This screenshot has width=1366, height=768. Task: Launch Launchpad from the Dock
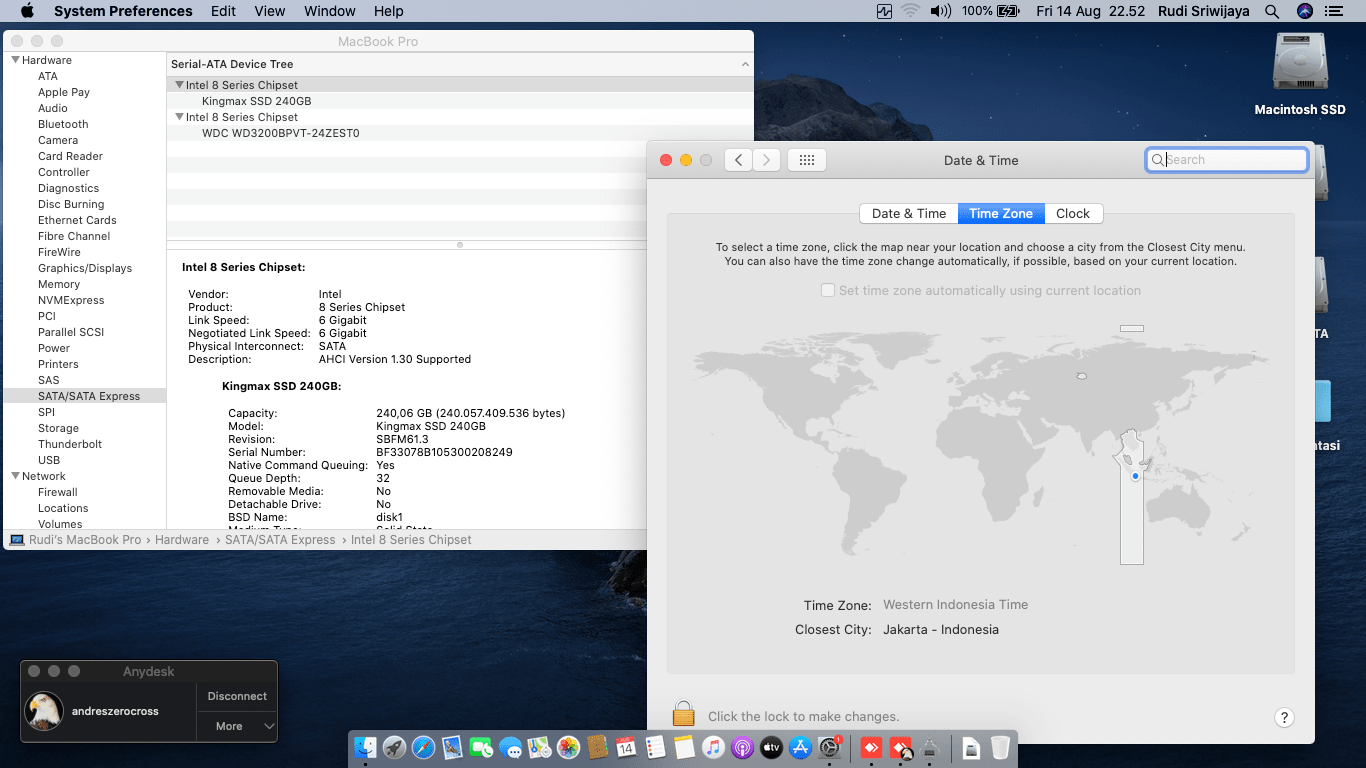click(395, 747)
